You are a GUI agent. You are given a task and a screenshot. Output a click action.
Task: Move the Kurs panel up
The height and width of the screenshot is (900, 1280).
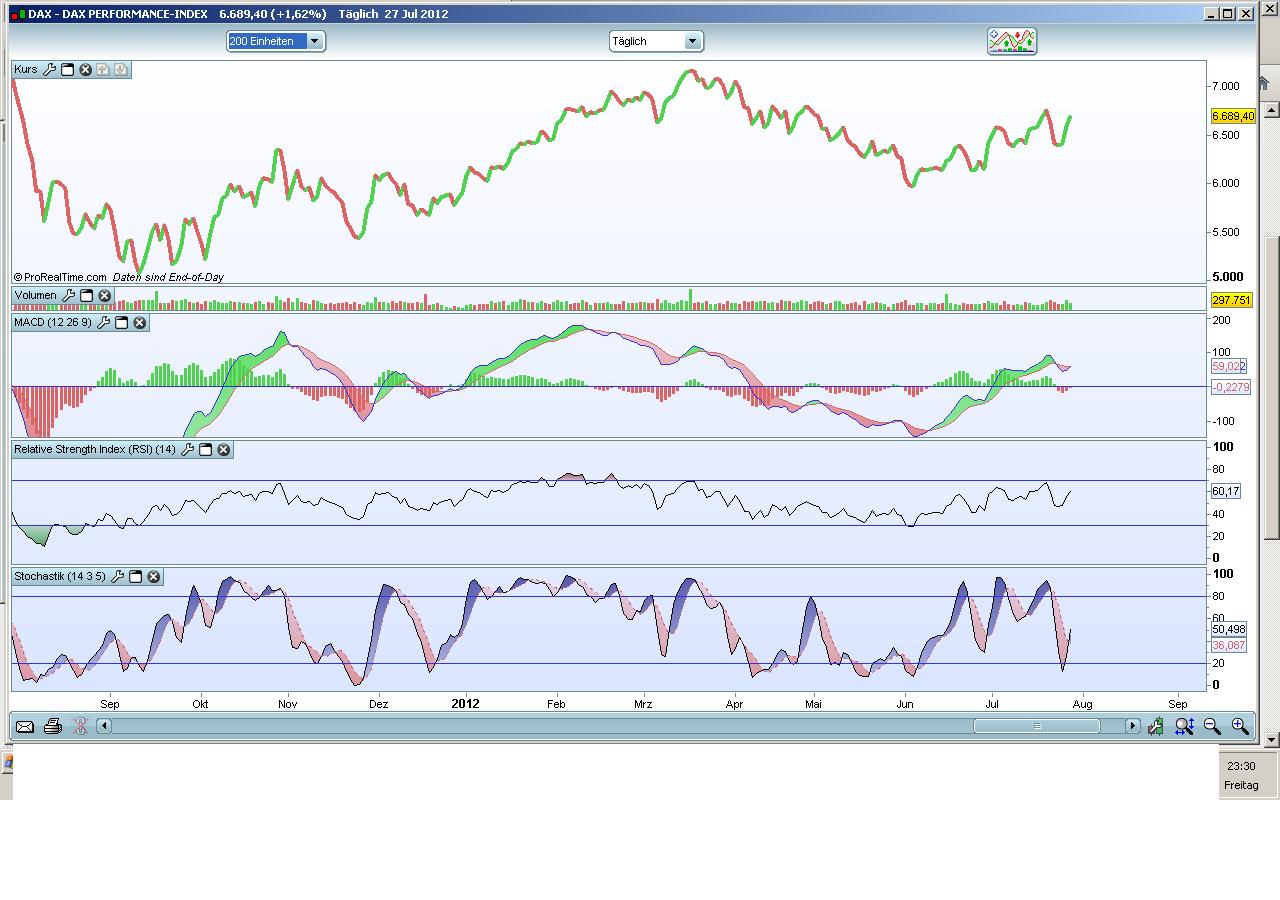tap(103, 70)
